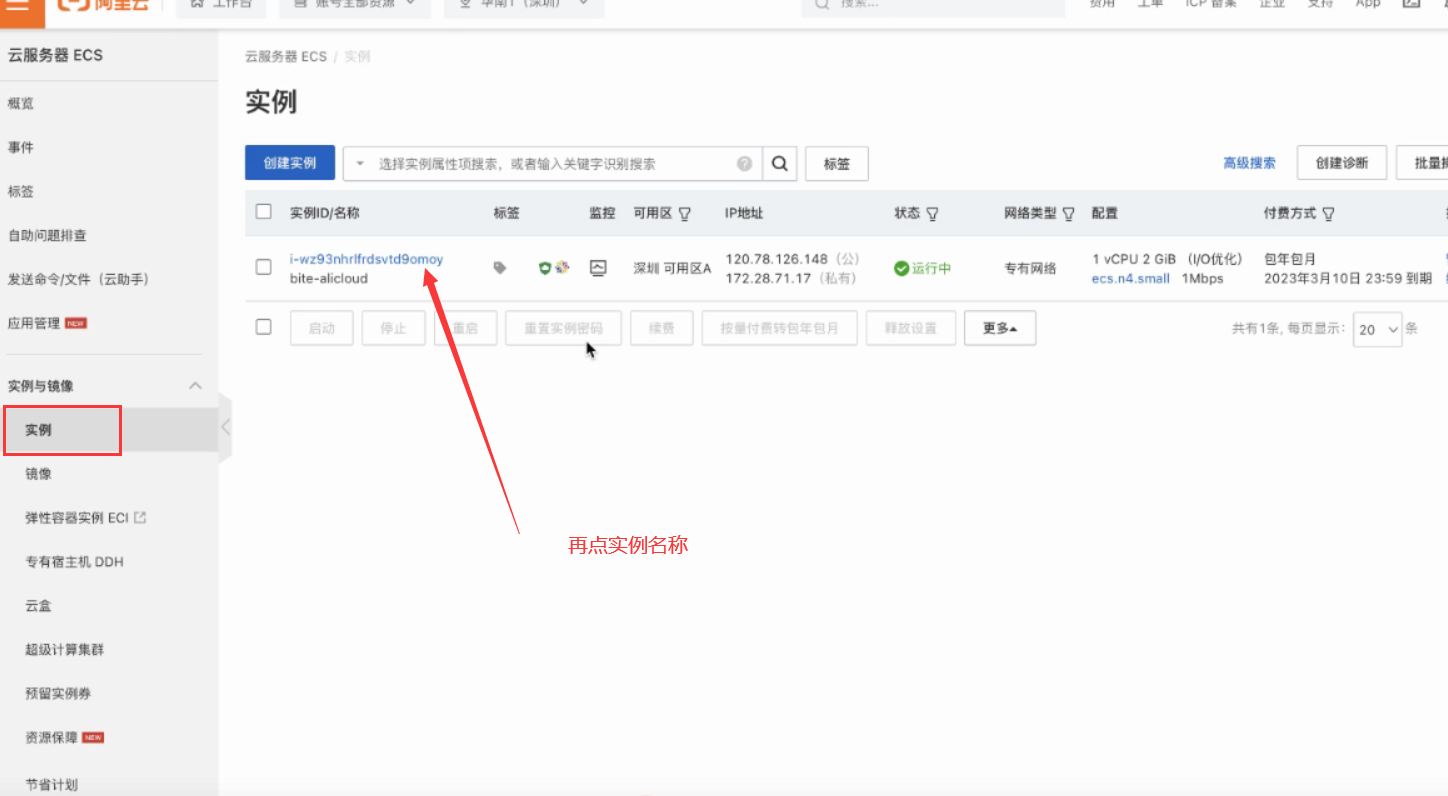Click the colorful icon beside the shield
1448x796 pixels.
(x=562, y=267)
